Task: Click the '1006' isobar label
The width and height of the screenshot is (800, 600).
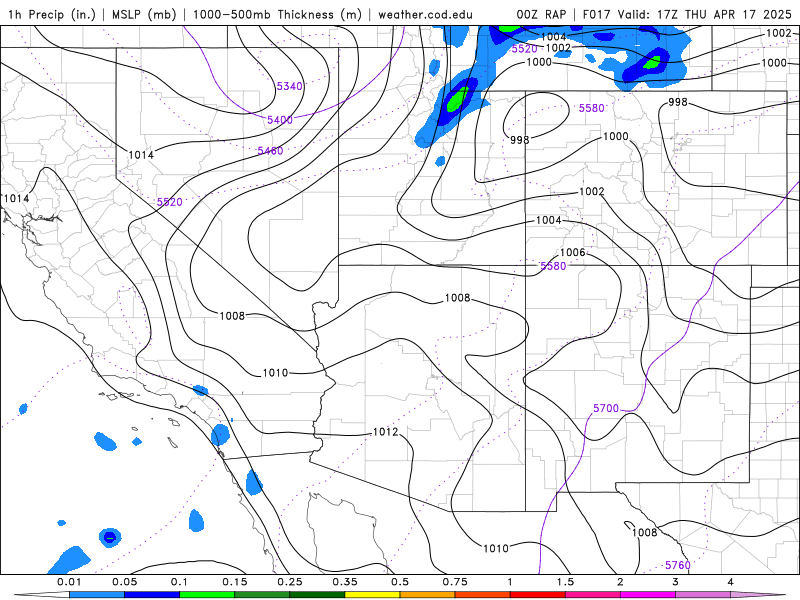Action: (x=572, y=253)
